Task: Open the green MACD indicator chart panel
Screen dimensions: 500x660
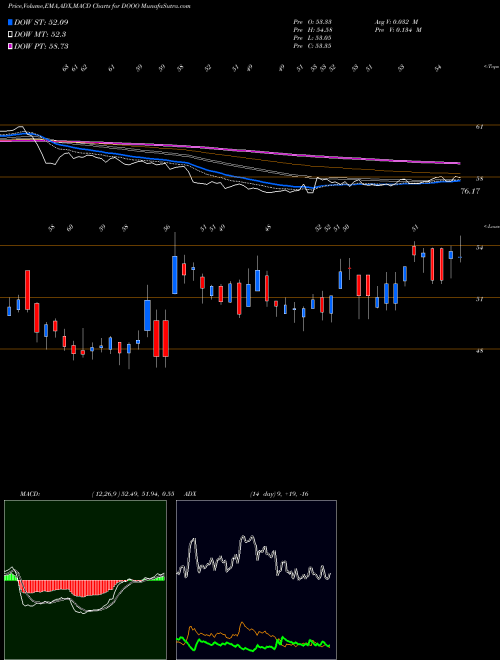Action: click(85, 580)
